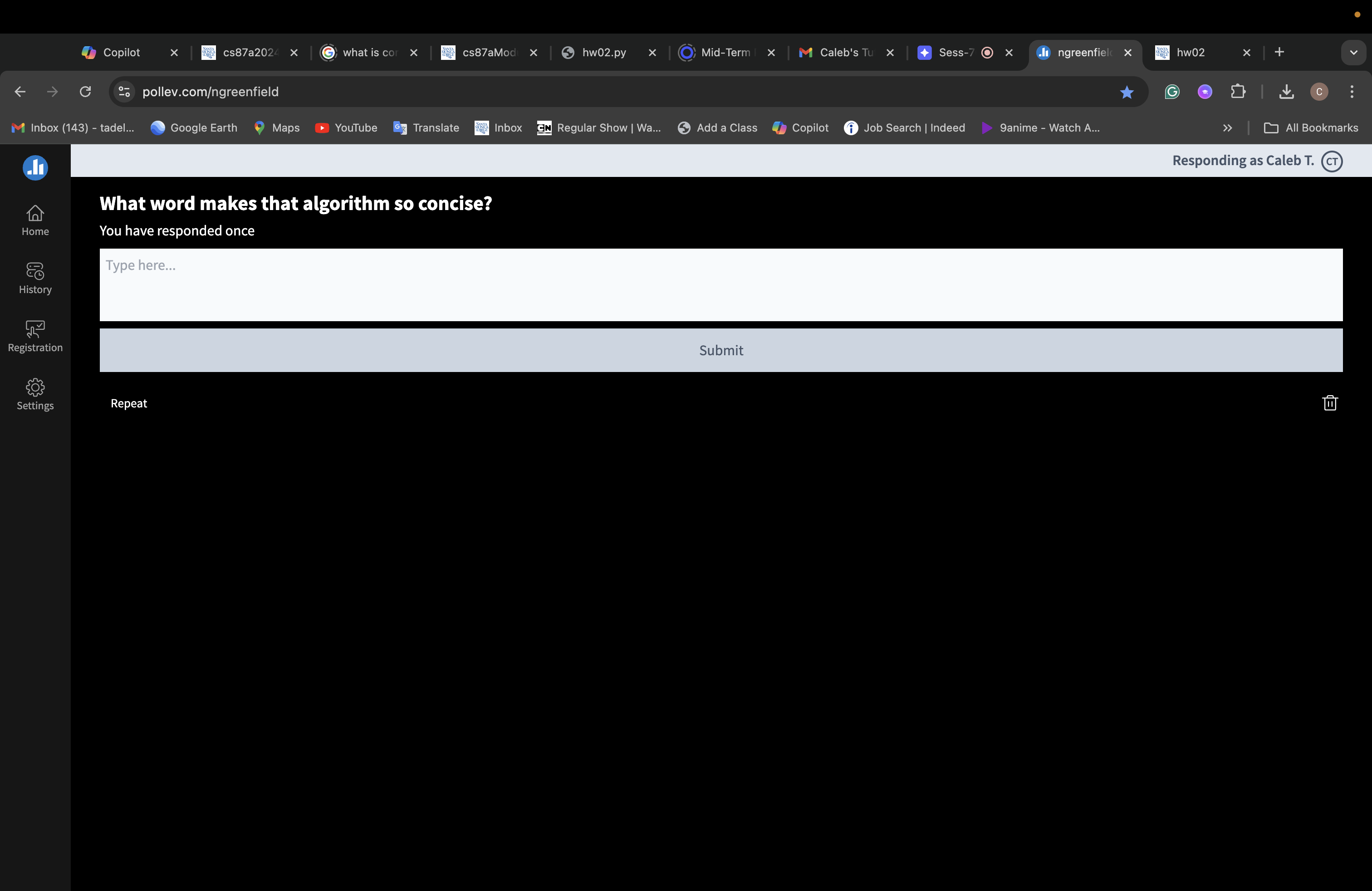1372x891 pixels.
Task: Open the History sidebar icon
Action: click(x=35, y=279)
